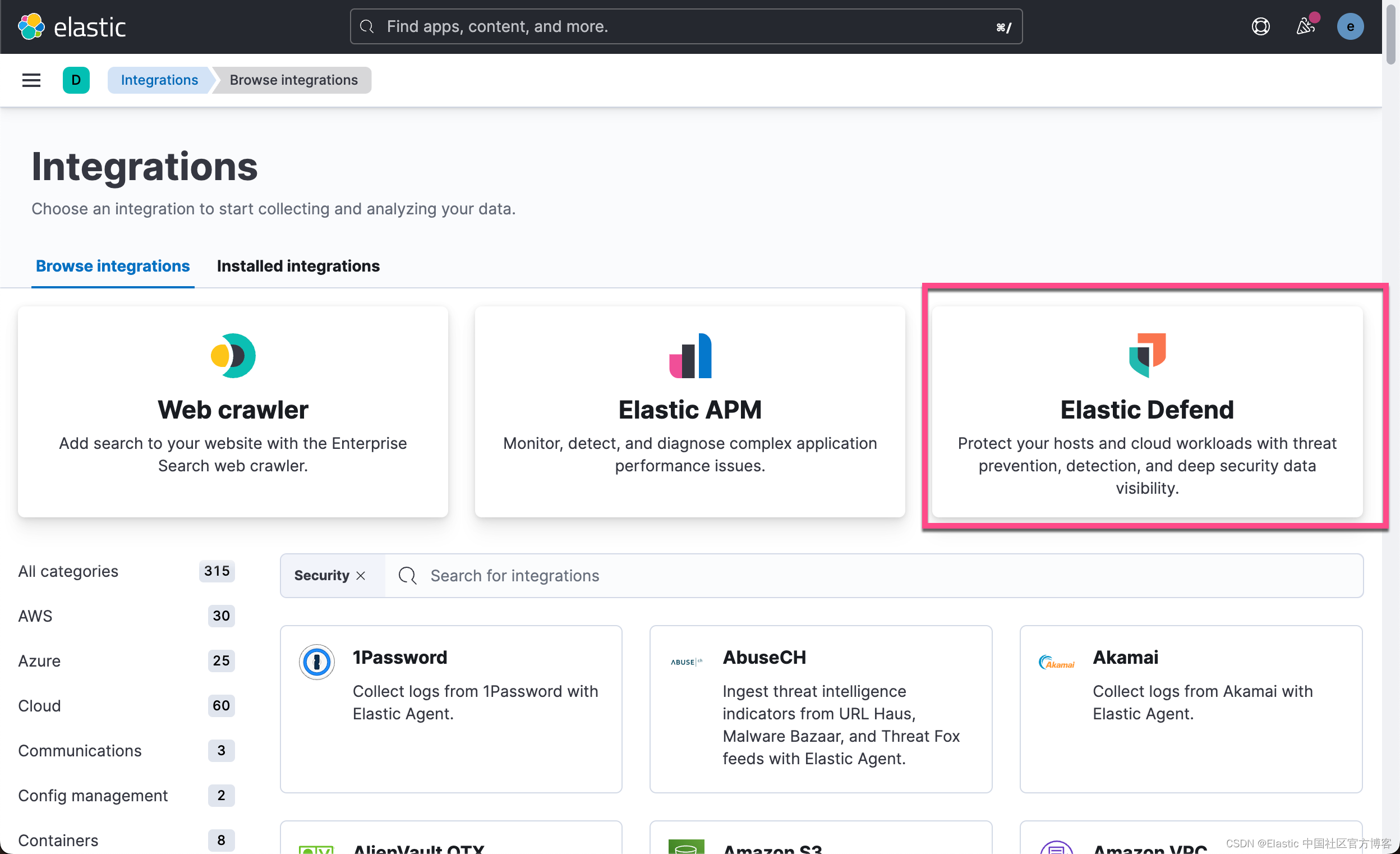Image resolution: width=1400 pixels, height=854 pixels.
Task: Open the Elastic APM integration card
Action: (x=690, y=412)
